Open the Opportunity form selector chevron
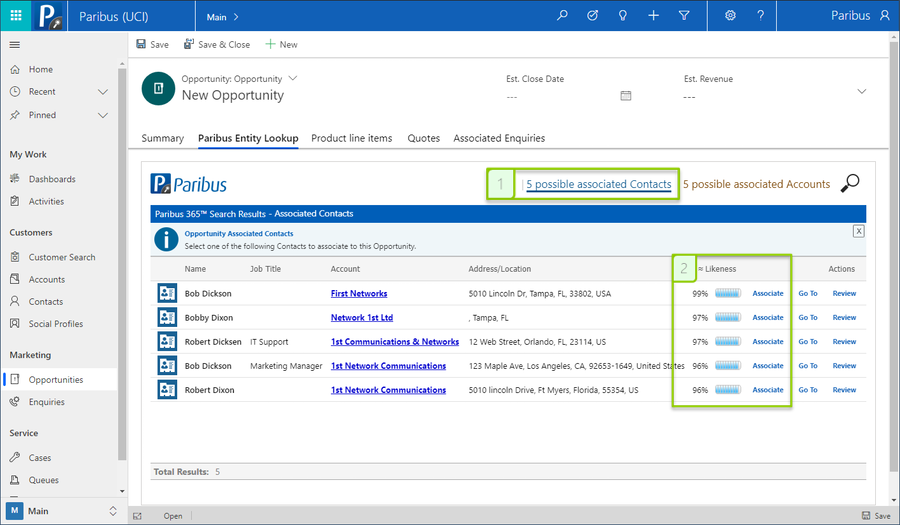 click(293, 78)
